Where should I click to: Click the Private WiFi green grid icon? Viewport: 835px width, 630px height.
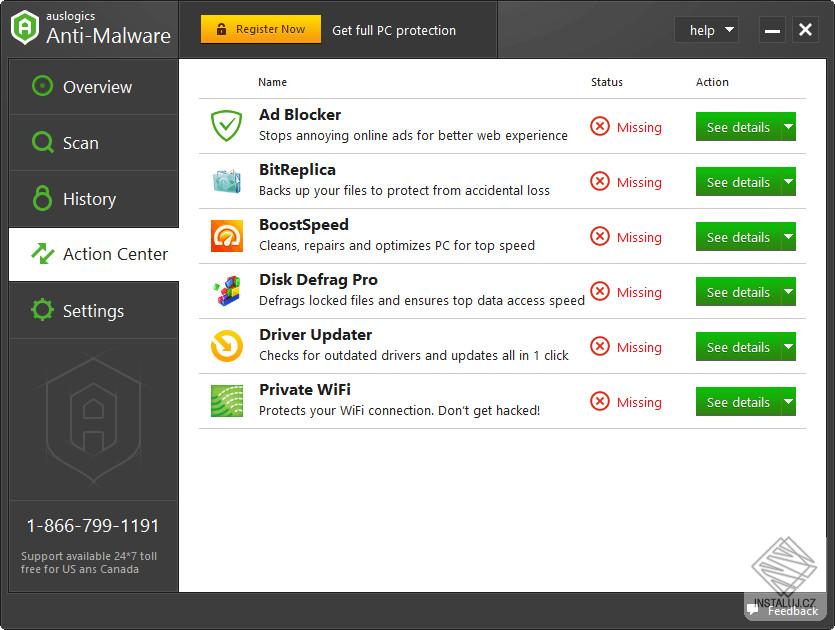(226, 400)
